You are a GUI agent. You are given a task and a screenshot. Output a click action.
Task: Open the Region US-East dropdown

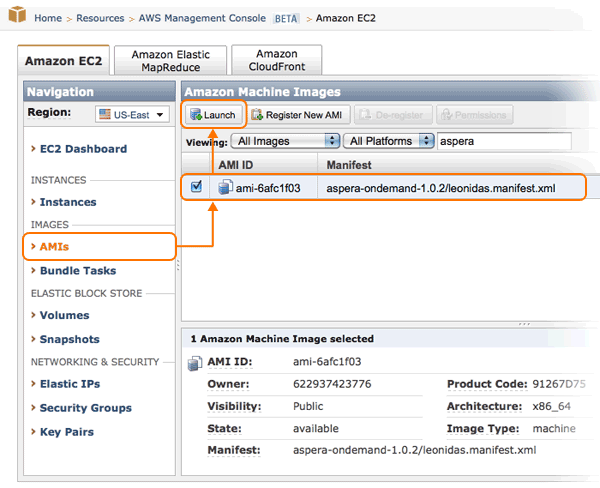pyautogui.click(x=132, y=114)
